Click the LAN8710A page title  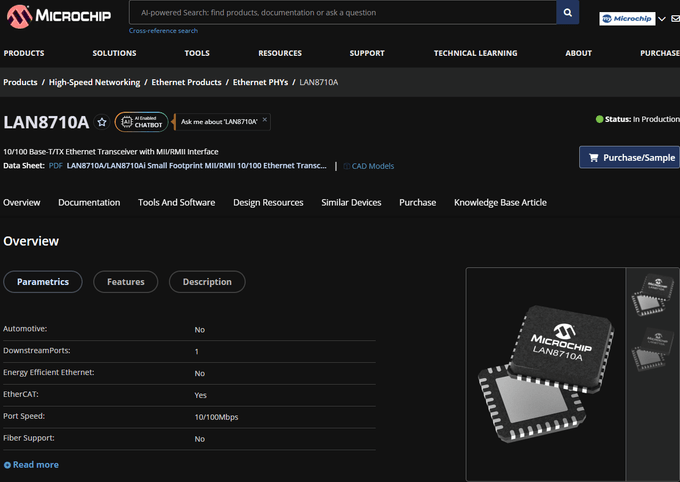pyautogui.click(x=46, y=122)
